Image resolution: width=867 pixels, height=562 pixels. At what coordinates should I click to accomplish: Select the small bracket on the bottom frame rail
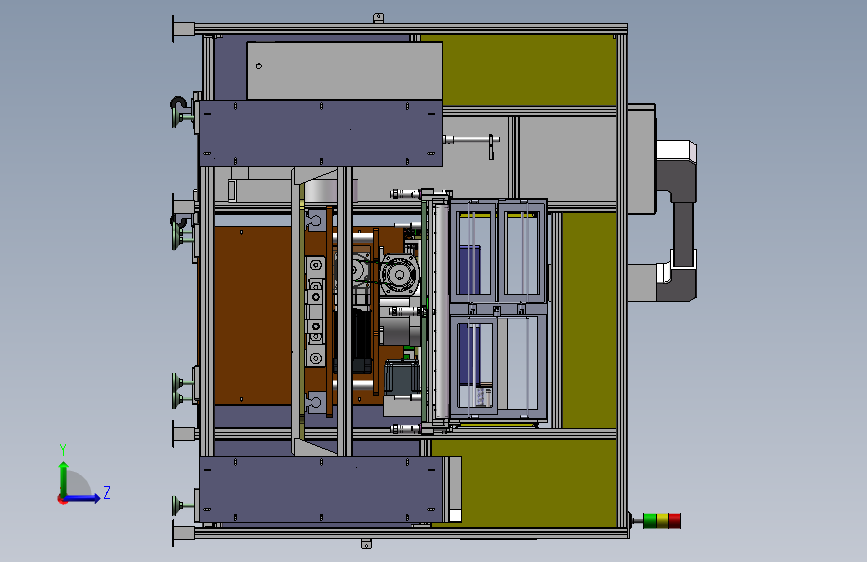[x=366, y=544]
